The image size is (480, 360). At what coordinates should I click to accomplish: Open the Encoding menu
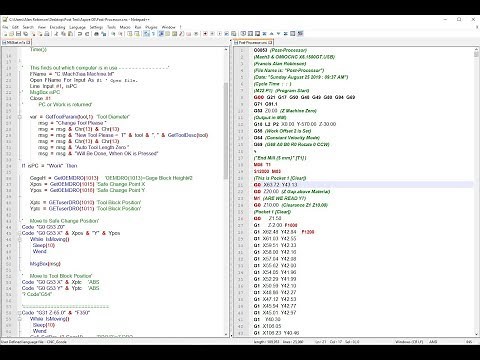pyautogui.click(x=57, y=27)
